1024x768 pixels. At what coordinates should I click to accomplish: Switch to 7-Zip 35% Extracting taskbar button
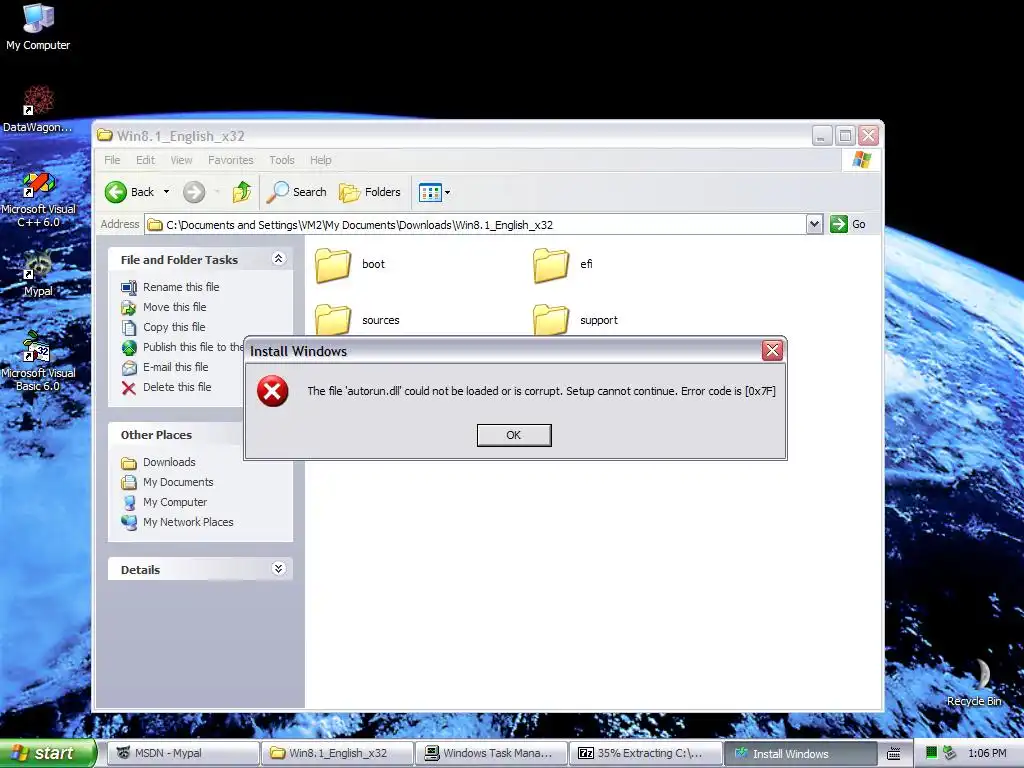645,753
